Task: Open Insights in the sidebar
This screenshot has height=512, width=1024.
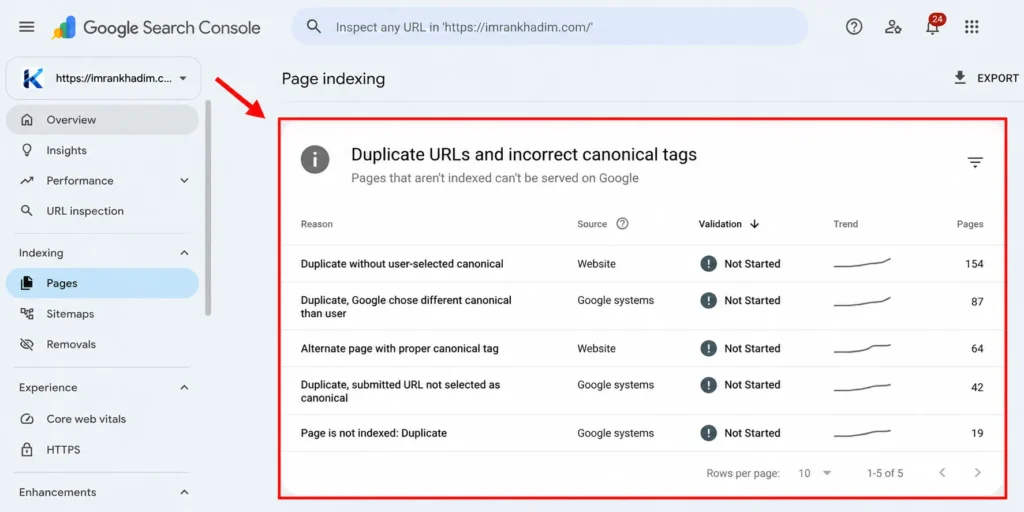Action: tap(102, 150)
